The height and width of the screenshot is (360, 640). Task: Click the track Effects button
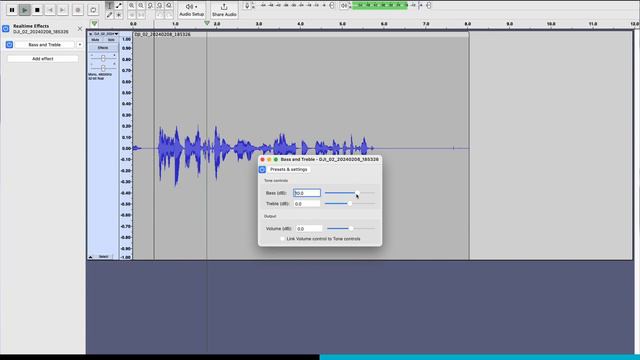(x=103, y=48)
